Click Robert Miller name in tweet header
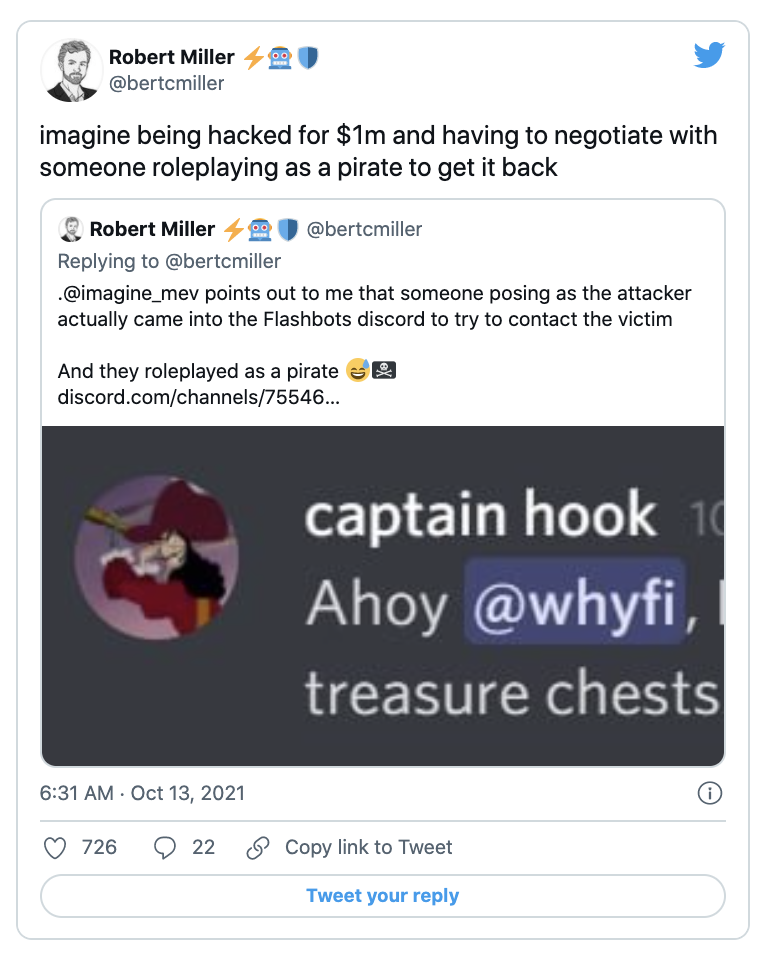This screenshot has height=962, width=770. (172, 57)
